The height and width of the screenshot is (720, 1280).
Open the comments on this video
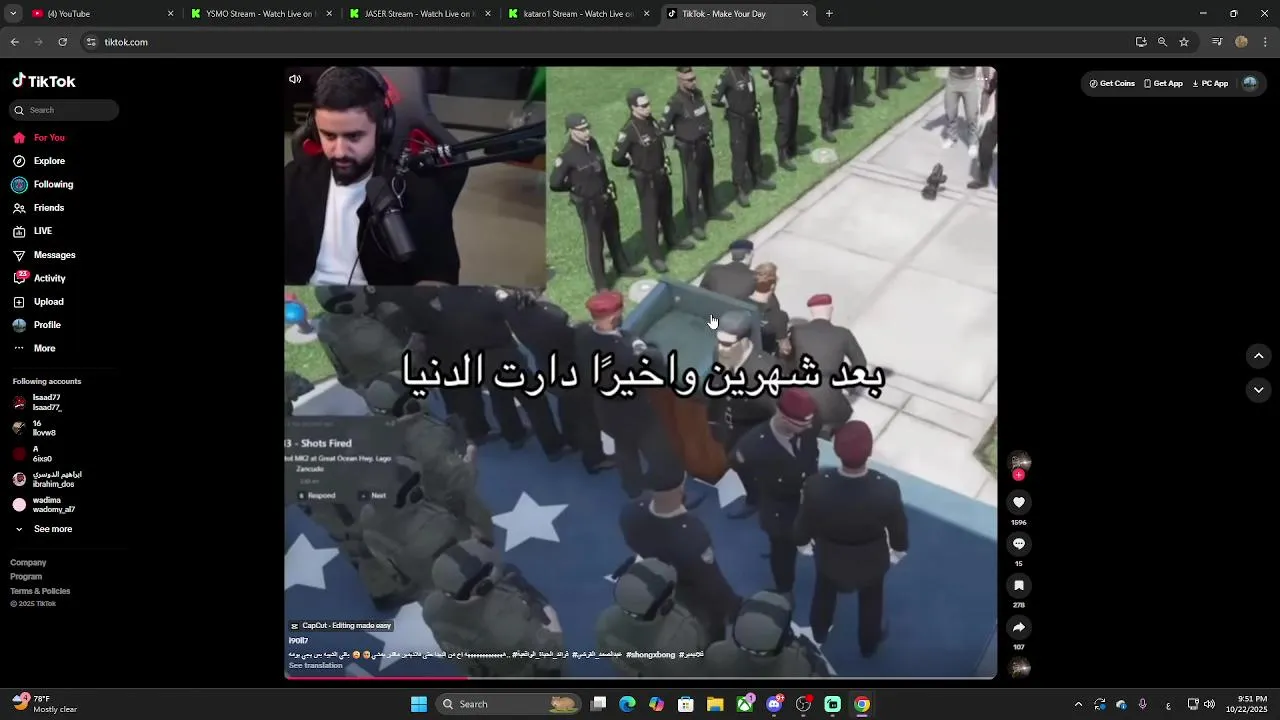(x=1019, y=544)
